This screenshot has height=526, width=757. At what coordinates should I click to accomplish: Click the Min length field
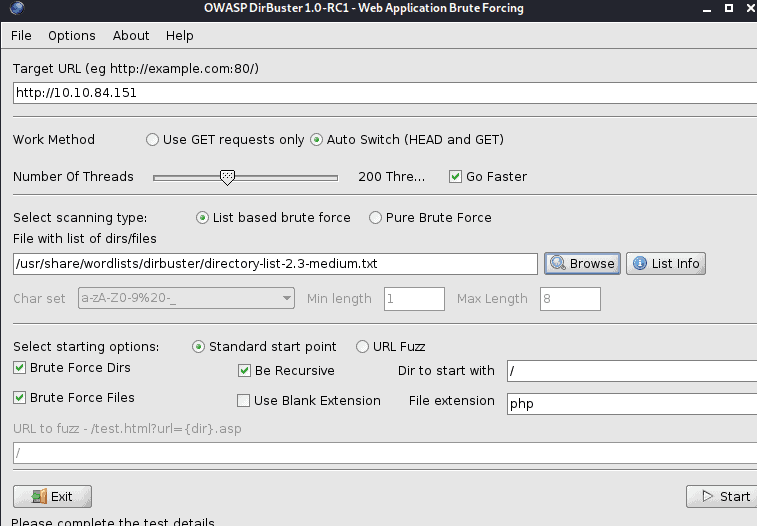414,299
